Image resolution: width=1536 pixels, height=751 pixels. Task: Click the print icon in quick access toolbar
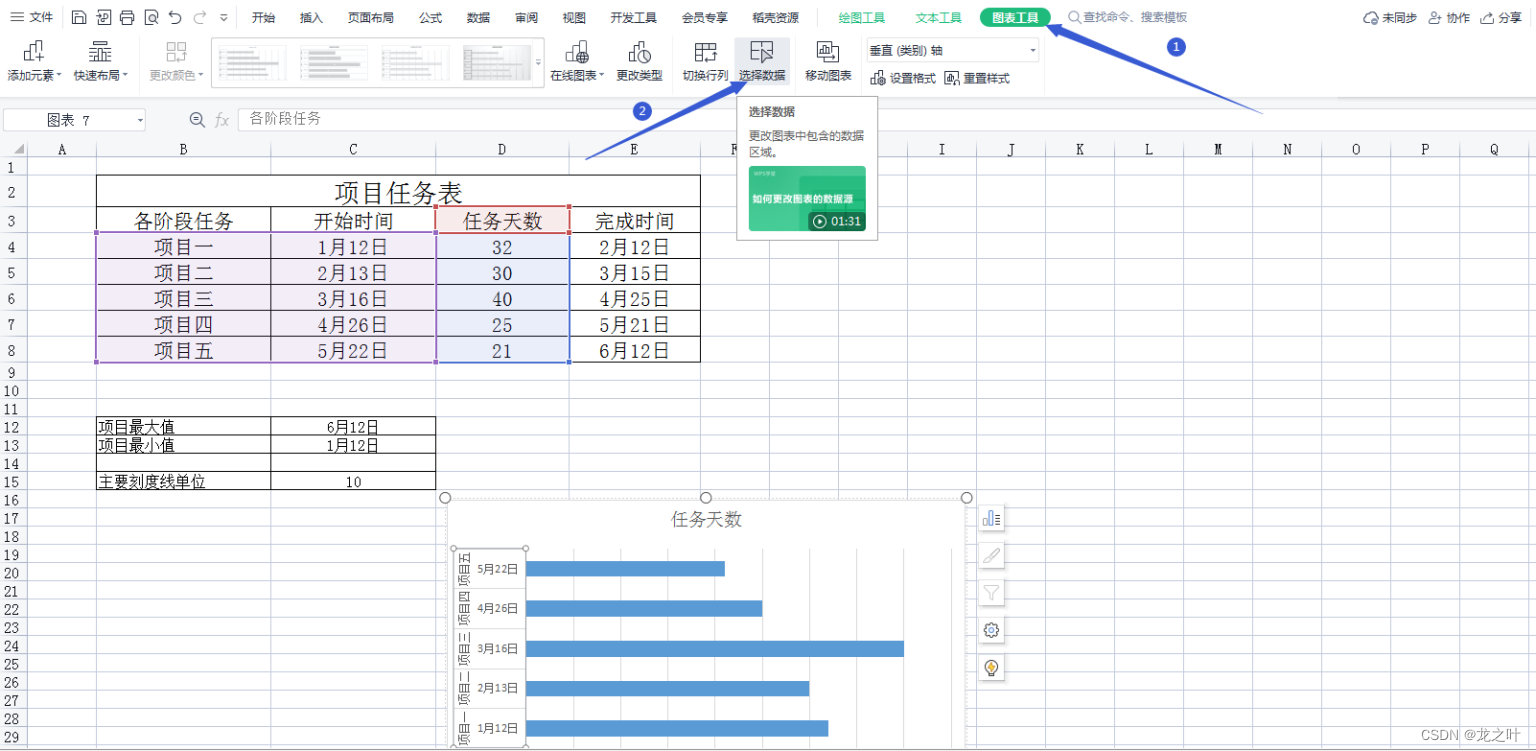[127, 17]
